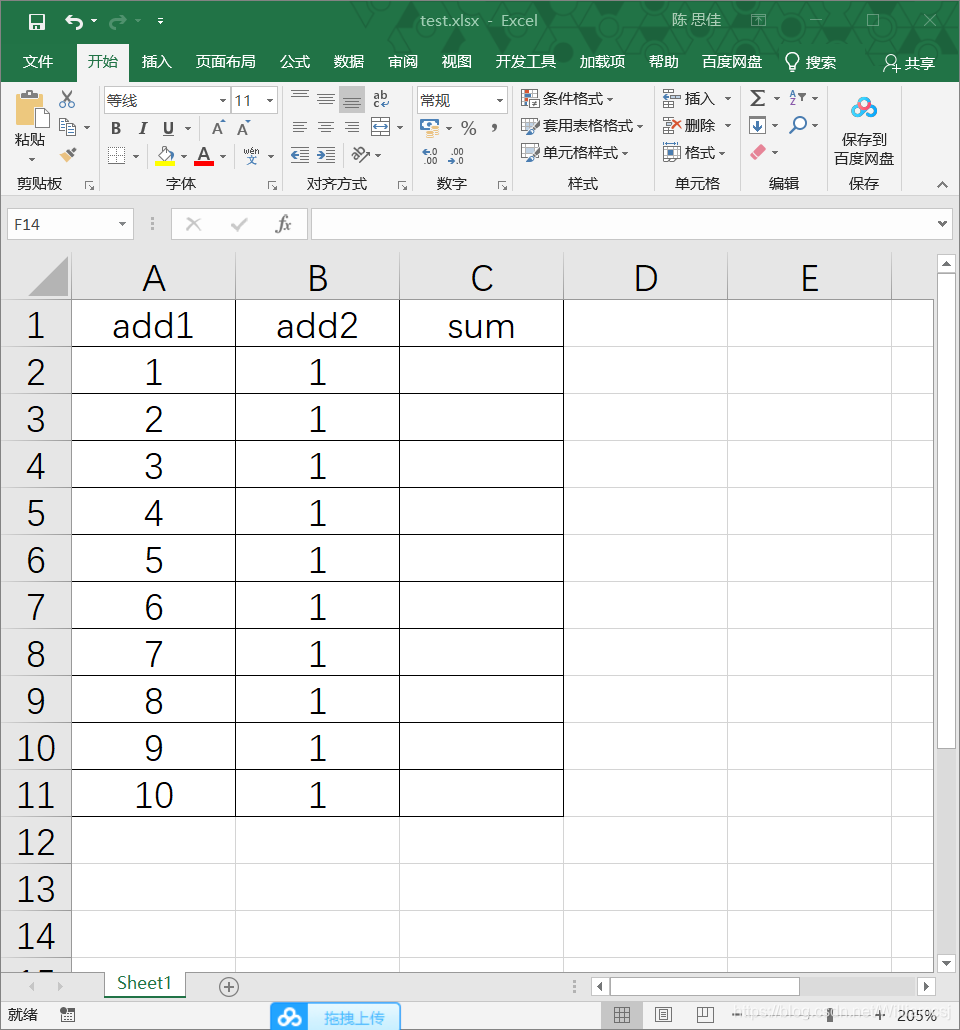
Task: Open the Name Box dropdown for F14
Action: pos(122,224)
